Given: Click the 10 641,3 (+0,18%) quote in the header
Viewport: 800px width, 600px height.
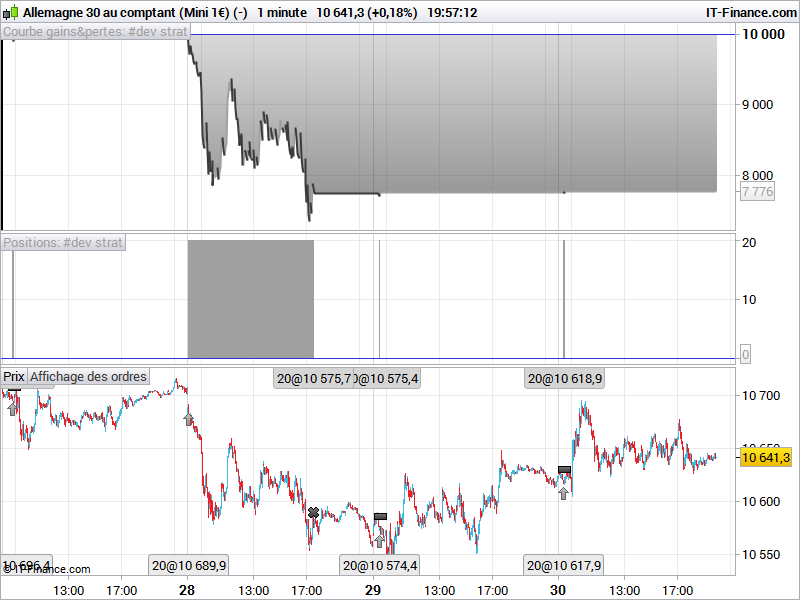Looking at the screenshot, I should pyautogui.click(x=366, y=12).
